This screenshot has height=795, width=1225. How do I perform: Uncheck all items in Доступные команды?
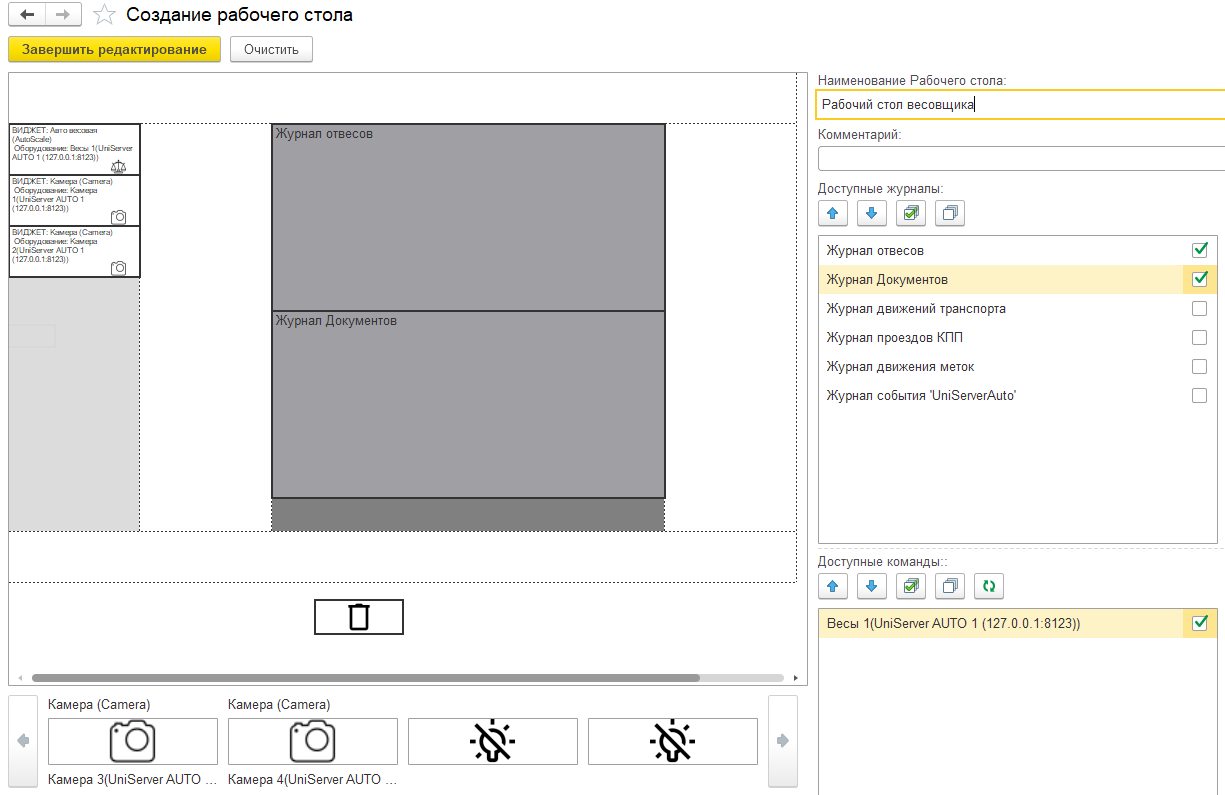pyautogui.click(x=950, y=587)
